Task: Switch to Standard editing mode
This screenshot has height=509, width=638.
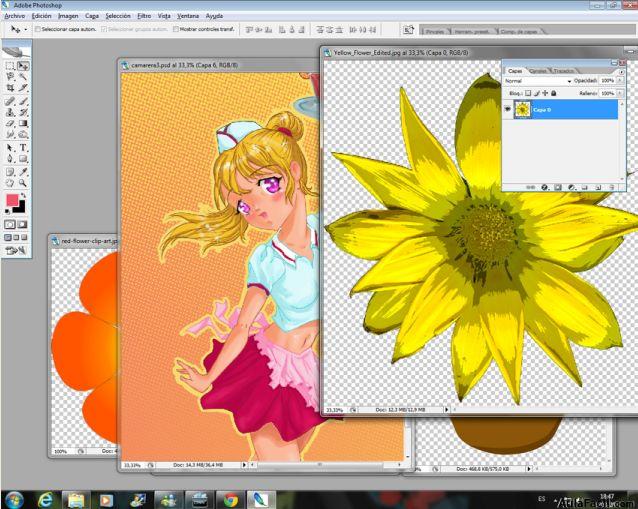Action: (x=10, y=225)
